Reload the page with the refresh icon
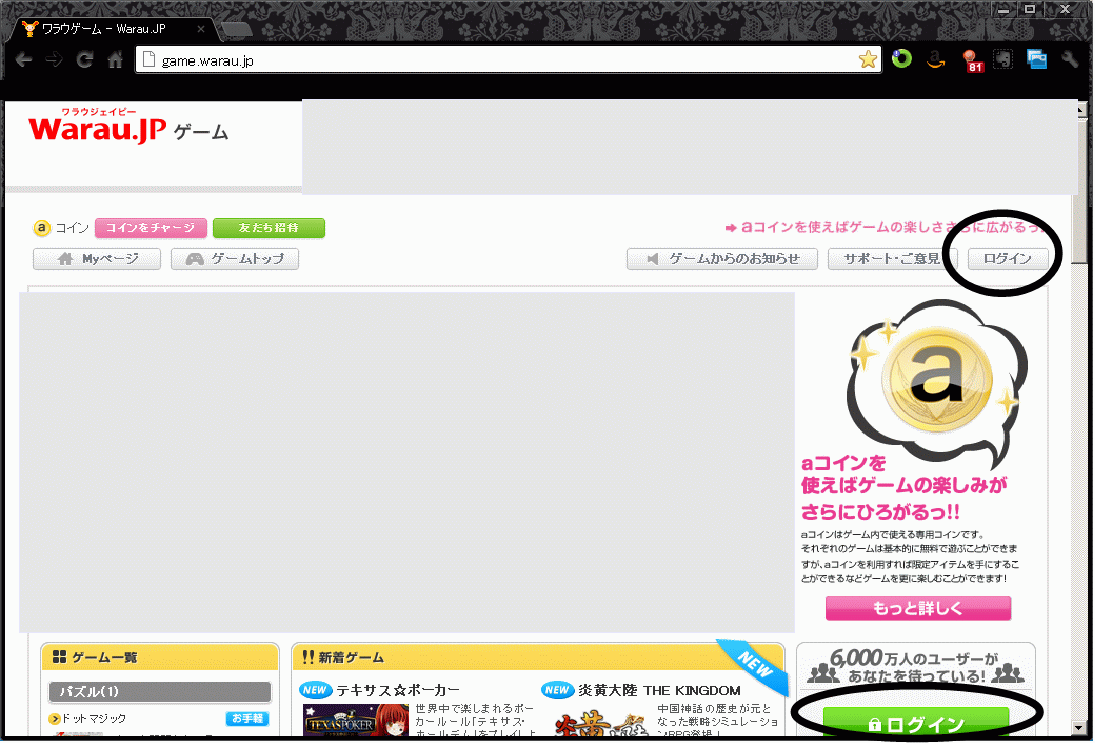The height and width of the screenshot is (743, 1095). tap(84, 60)
